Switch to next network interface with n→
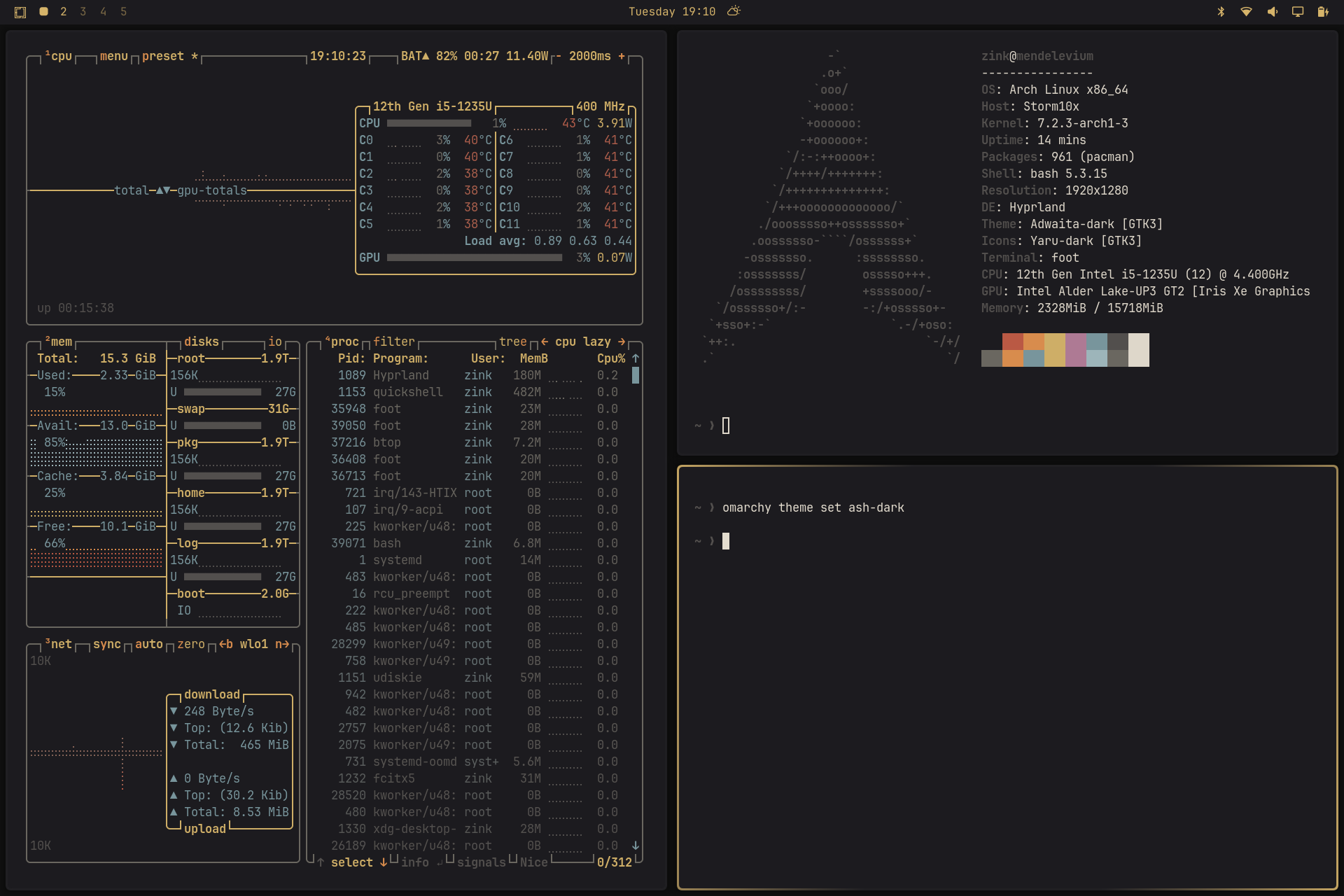 click(282, 644)
